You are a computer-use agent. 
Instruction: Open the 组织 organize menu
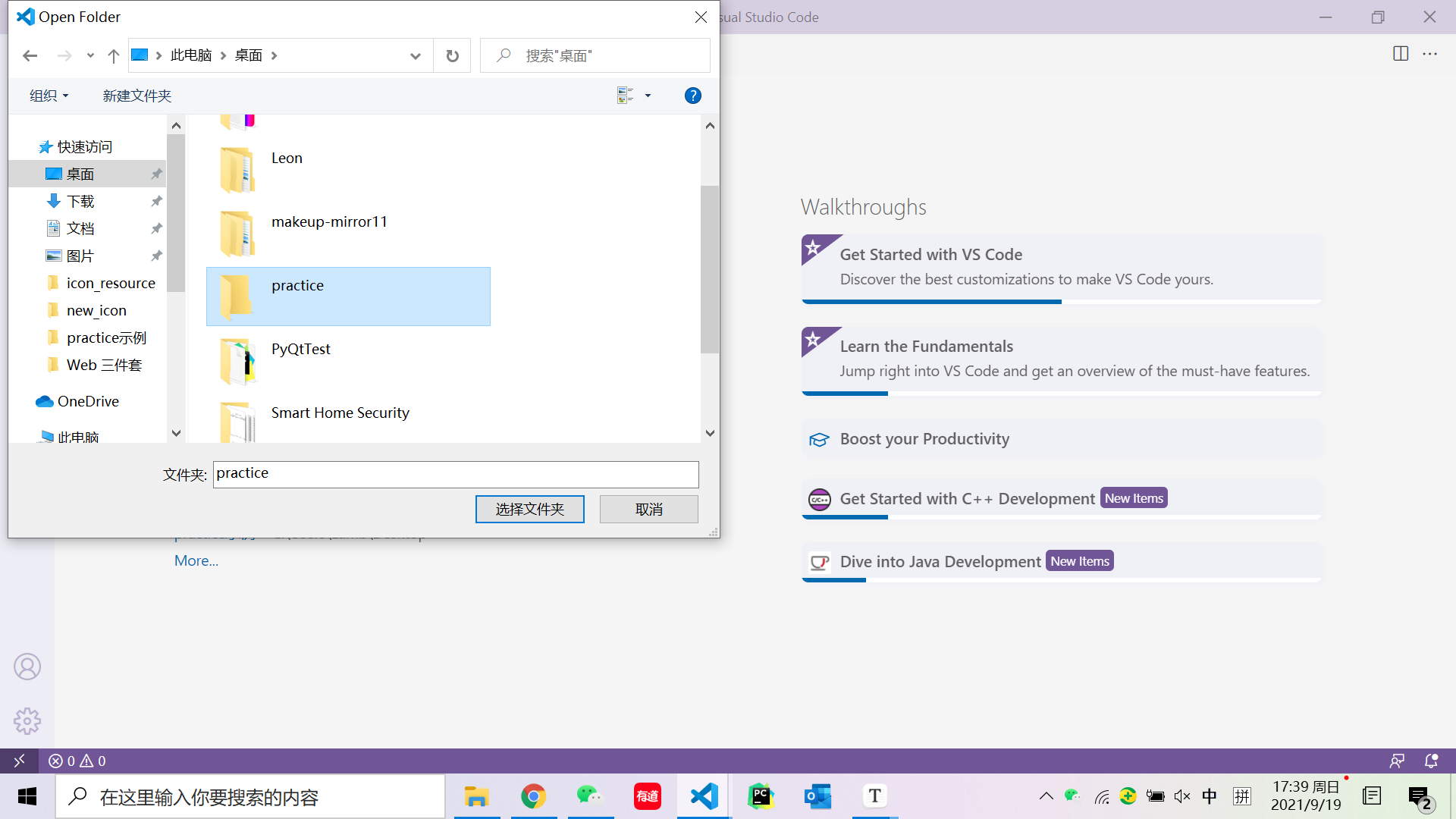49,96
